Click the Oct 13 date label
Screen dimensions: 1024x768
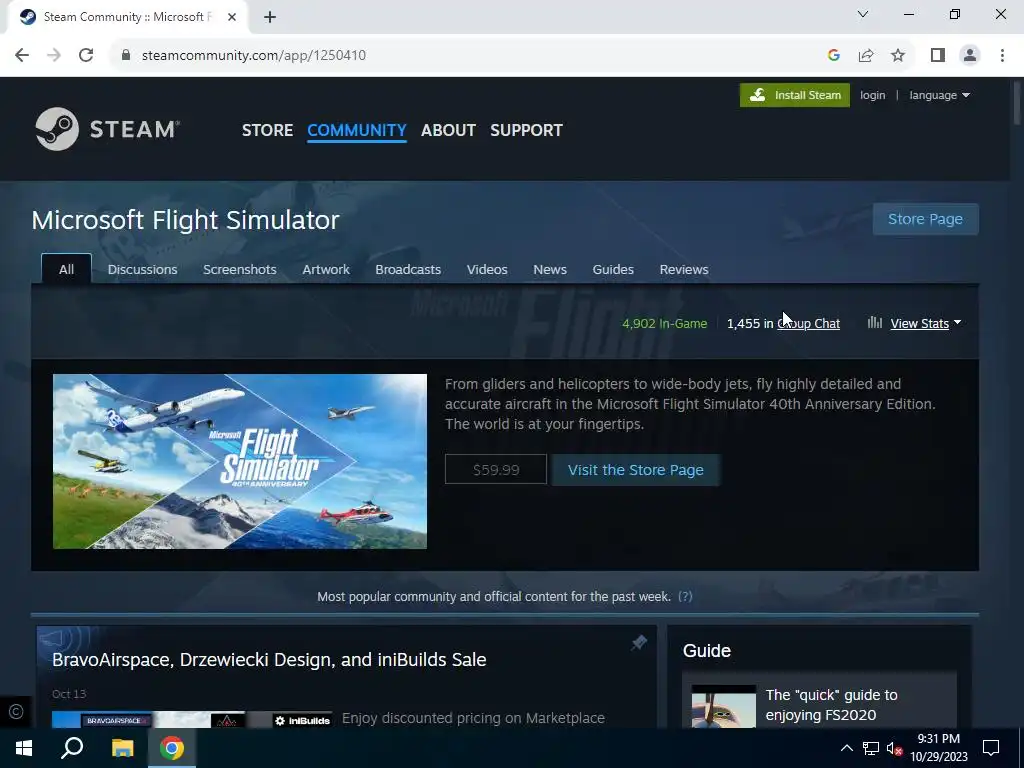[69, 694]
